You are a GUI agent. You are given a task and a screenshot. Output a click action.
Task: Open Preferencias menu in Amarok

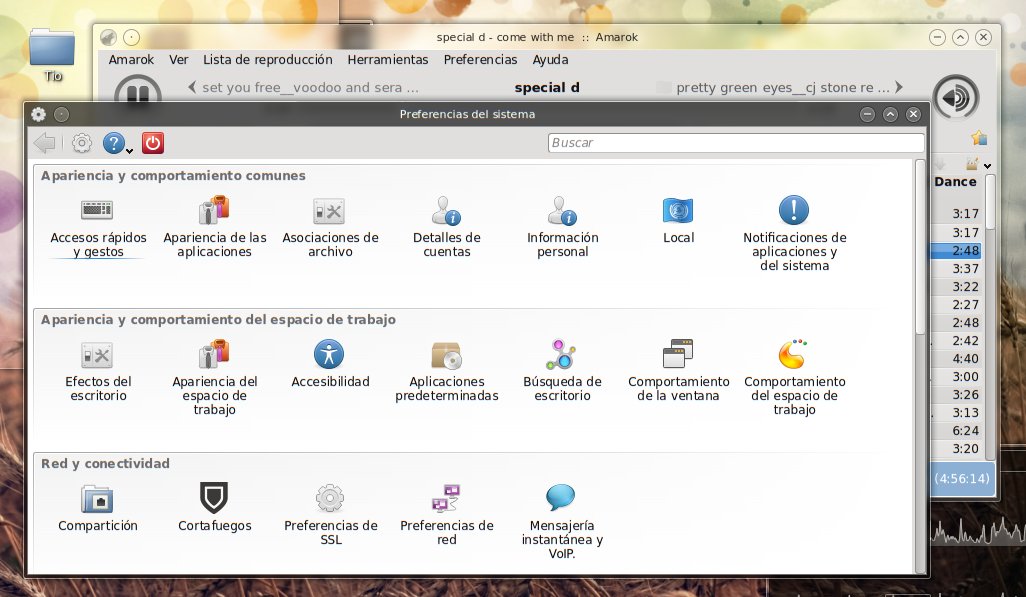point(480,60)
